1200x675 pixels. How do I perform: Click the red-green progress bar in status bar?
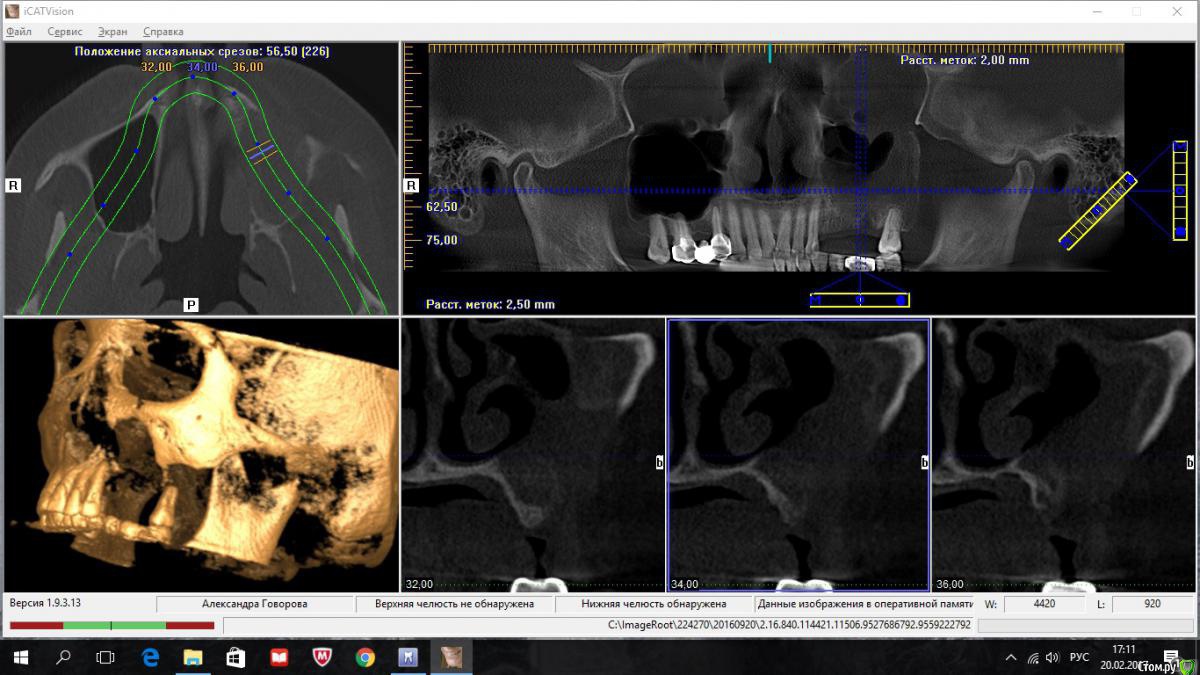click(x=112, y=626)
